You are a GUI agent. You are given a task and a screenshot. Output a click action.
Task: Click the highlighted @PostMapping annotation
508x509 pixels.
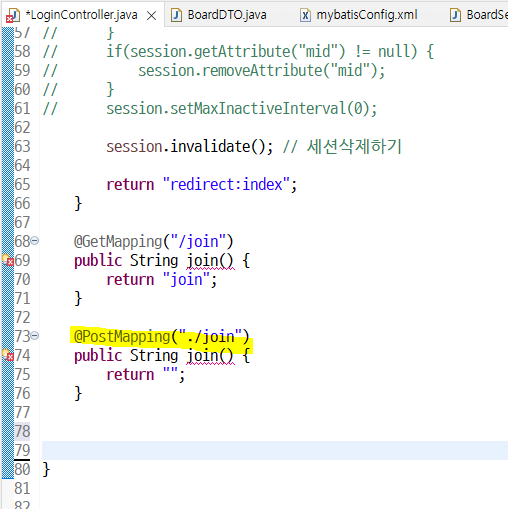(x=161, y=336)
